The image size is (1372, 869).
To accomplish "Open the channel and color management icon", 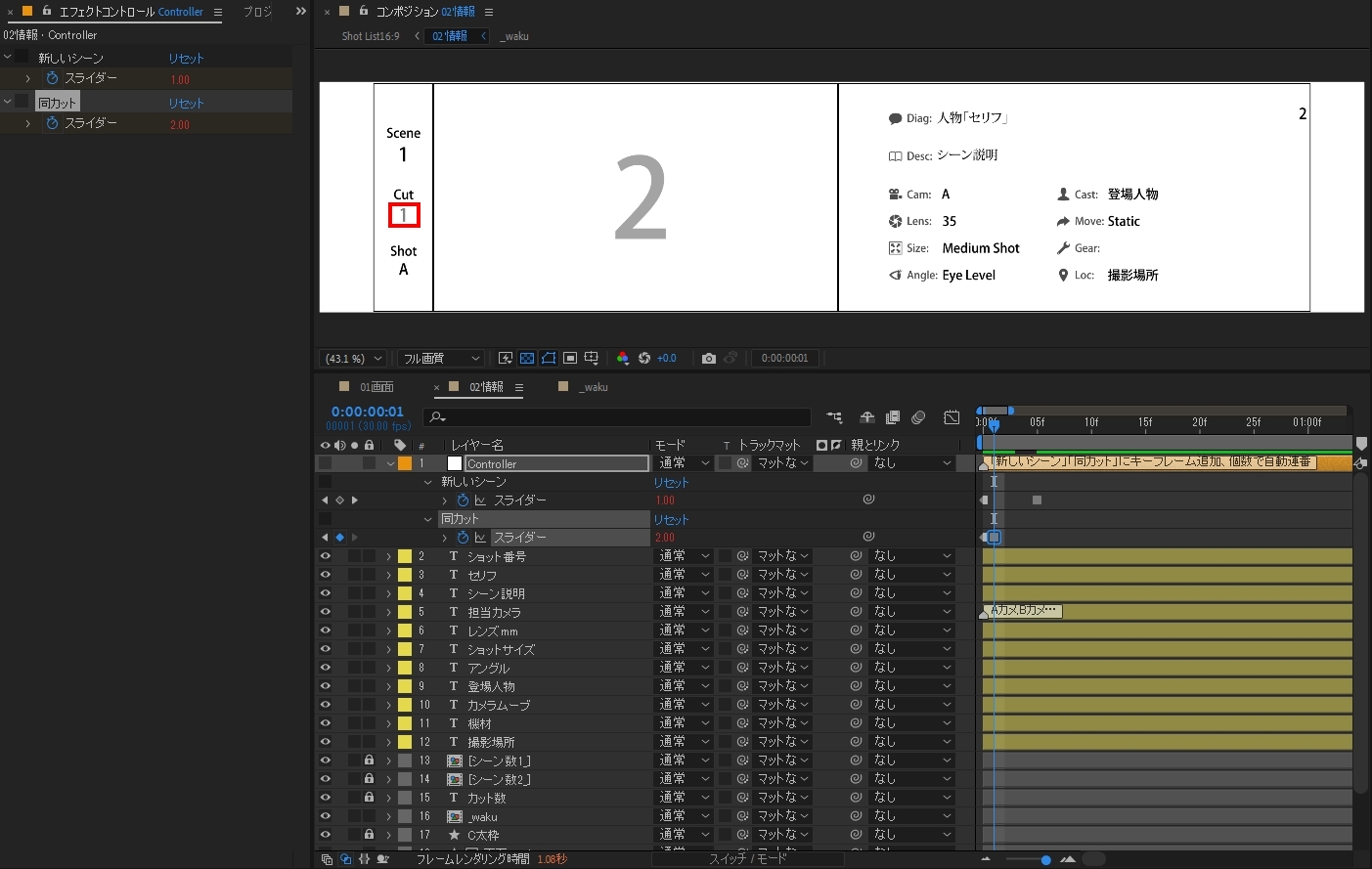I will point(623,359).
